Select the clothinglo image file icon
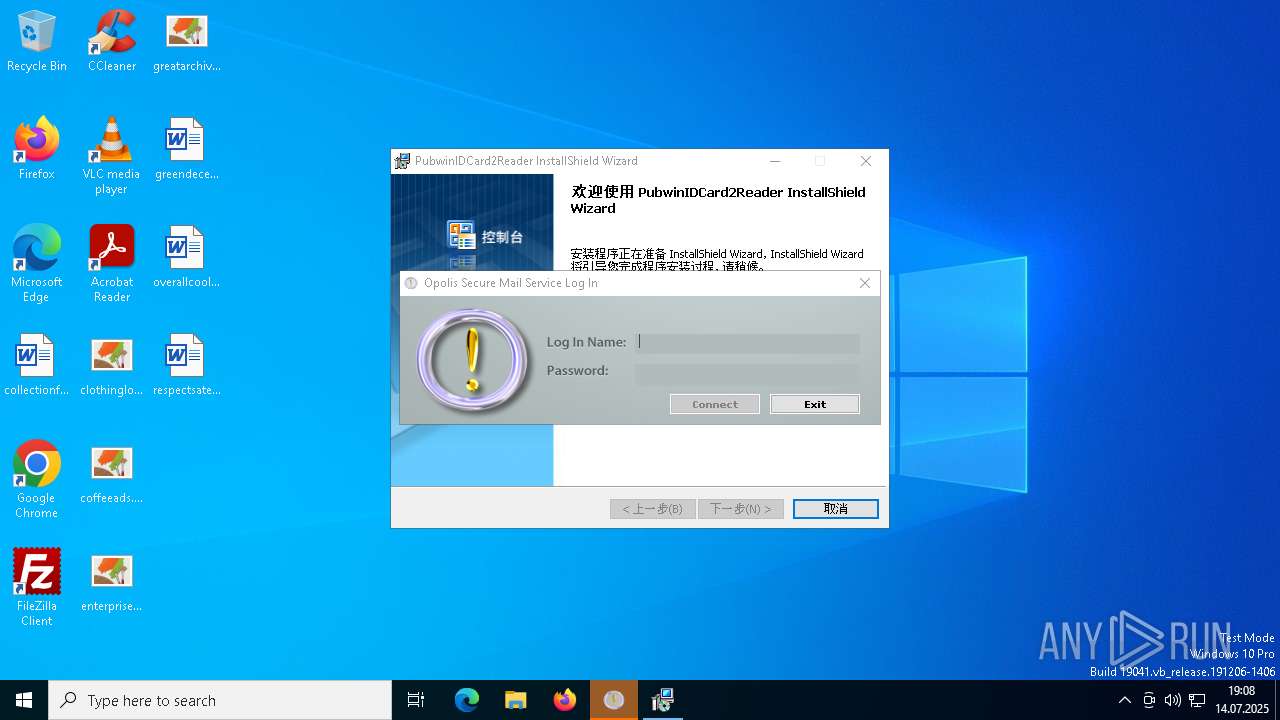Viewport: 1280px width, 720px height. tap(111, 365)
